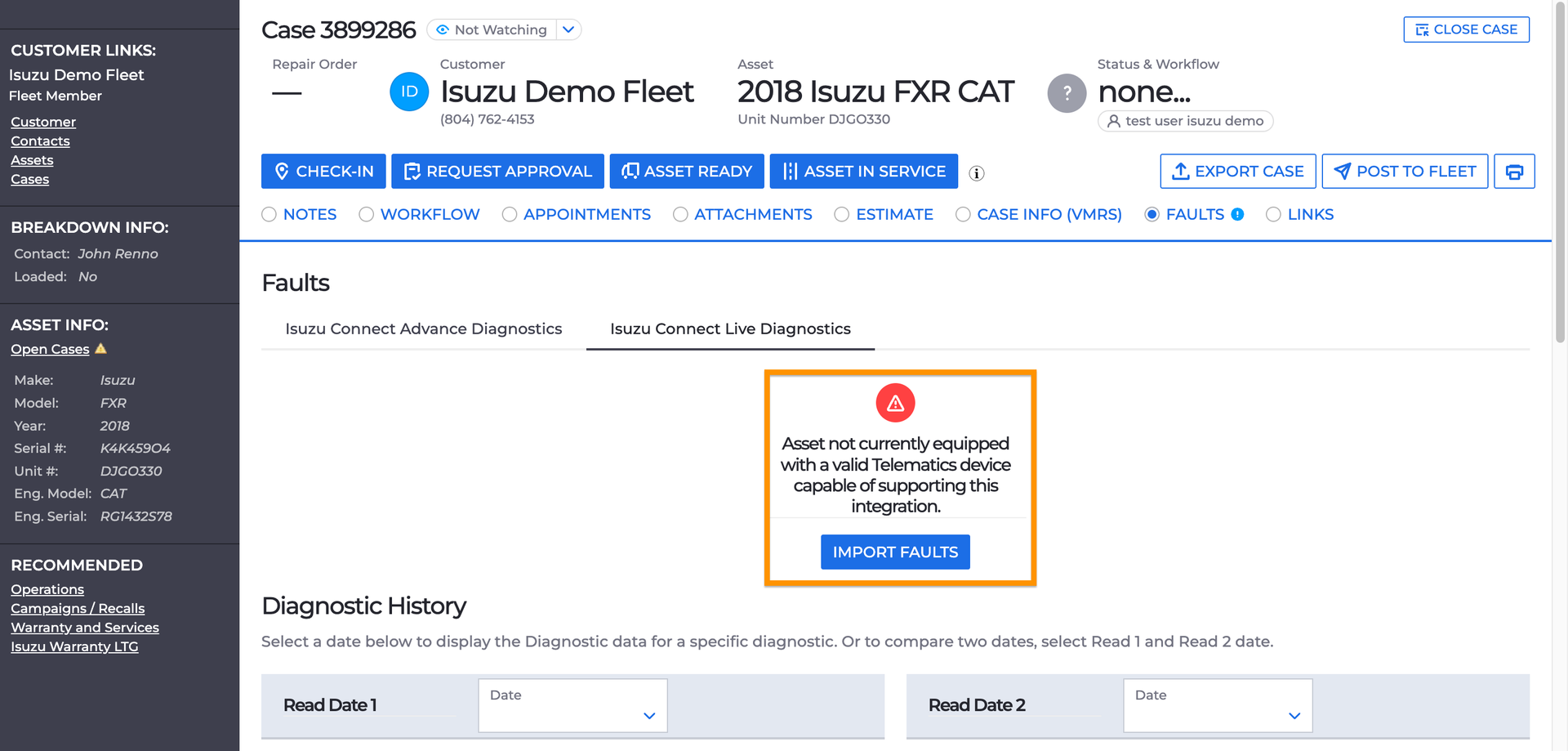Click the Asset Ready button
Screen dimensions: 1568x751
[x=687, y=172]
